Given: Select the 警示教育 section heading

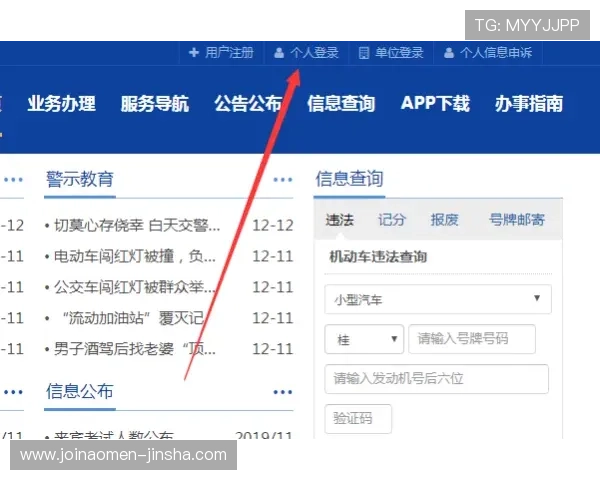Looking at the screenshot, I should [x=80, y=179].
